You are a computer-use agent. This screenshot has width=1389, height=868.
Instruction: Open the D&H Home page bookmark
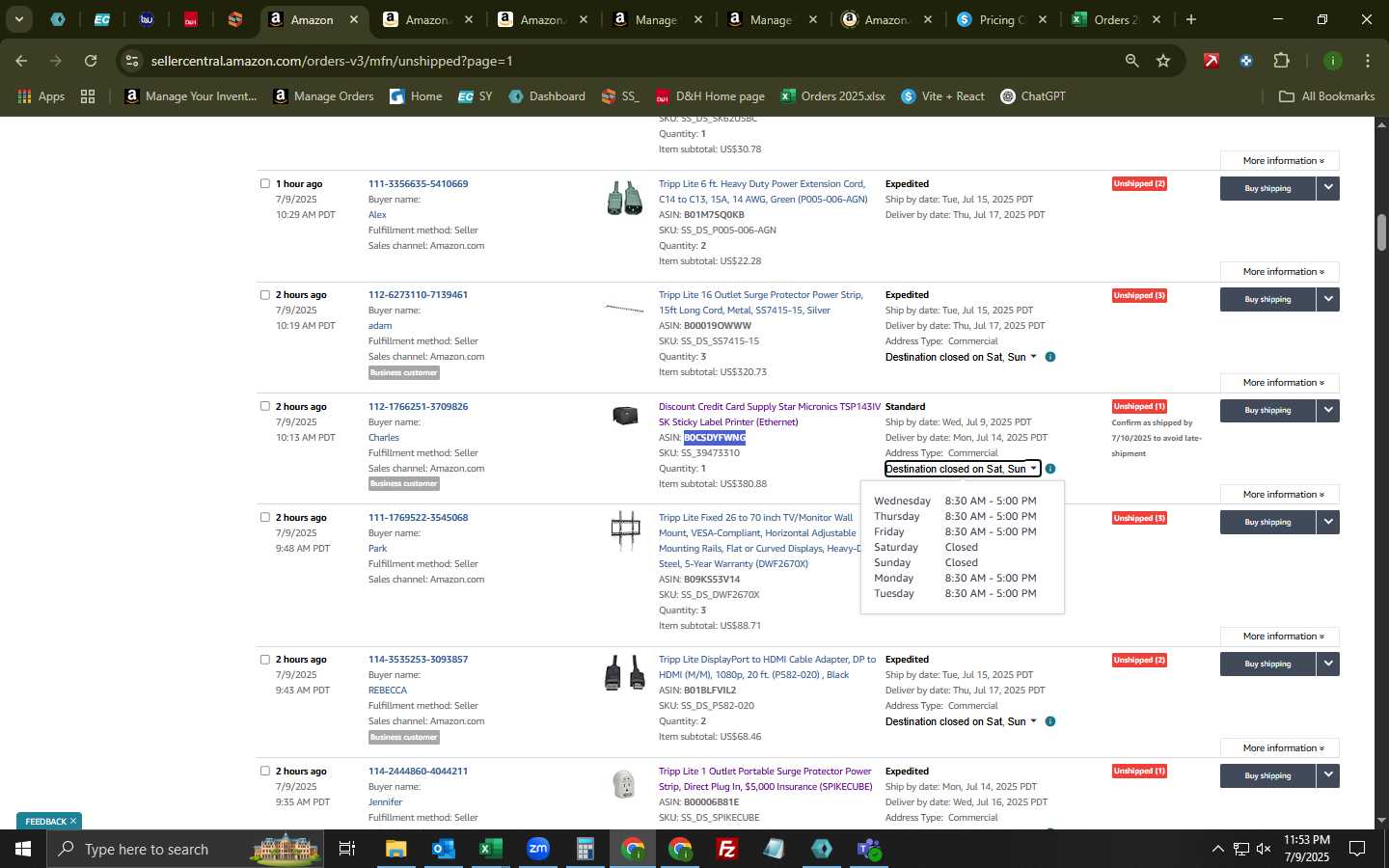pos(710,96)
